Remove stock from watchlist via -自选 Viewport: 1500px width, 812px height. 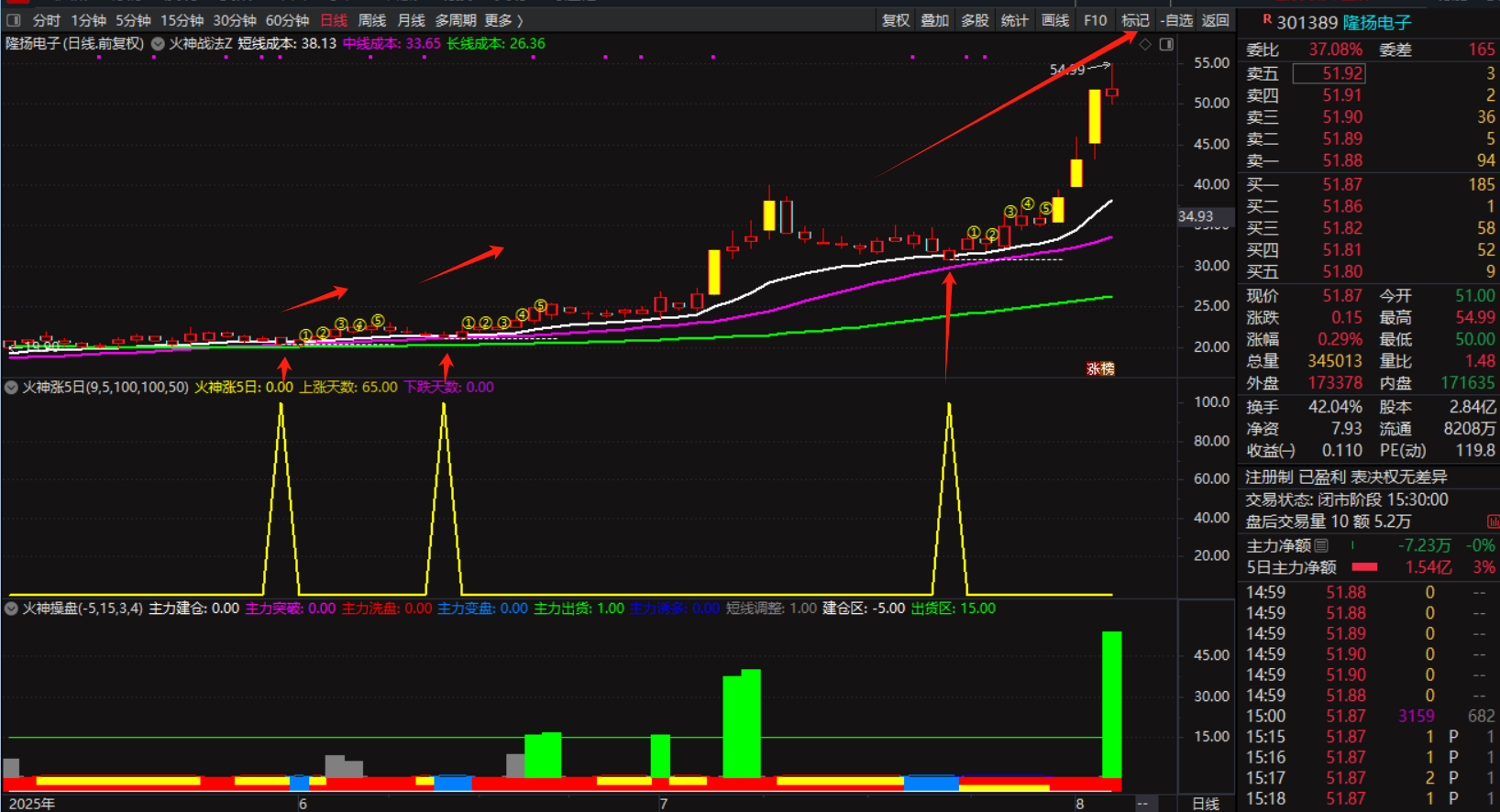[x=1175, y=20]
